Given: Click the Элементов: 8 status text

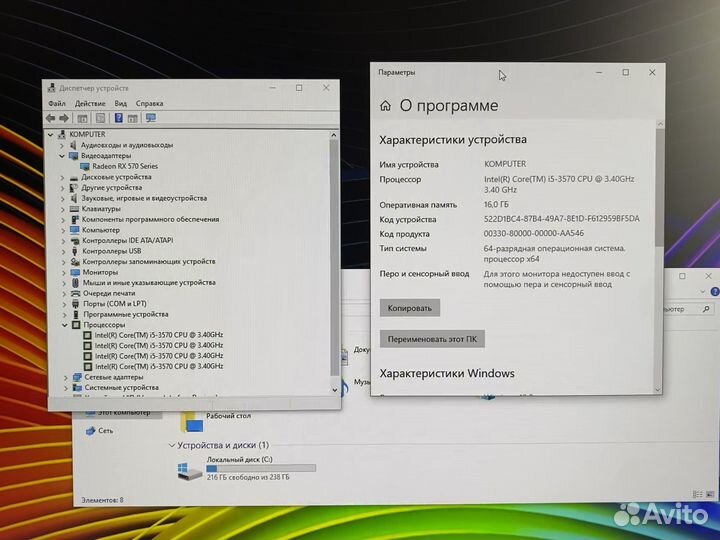Looking at the screenshot, I should [x=102, y=500].
